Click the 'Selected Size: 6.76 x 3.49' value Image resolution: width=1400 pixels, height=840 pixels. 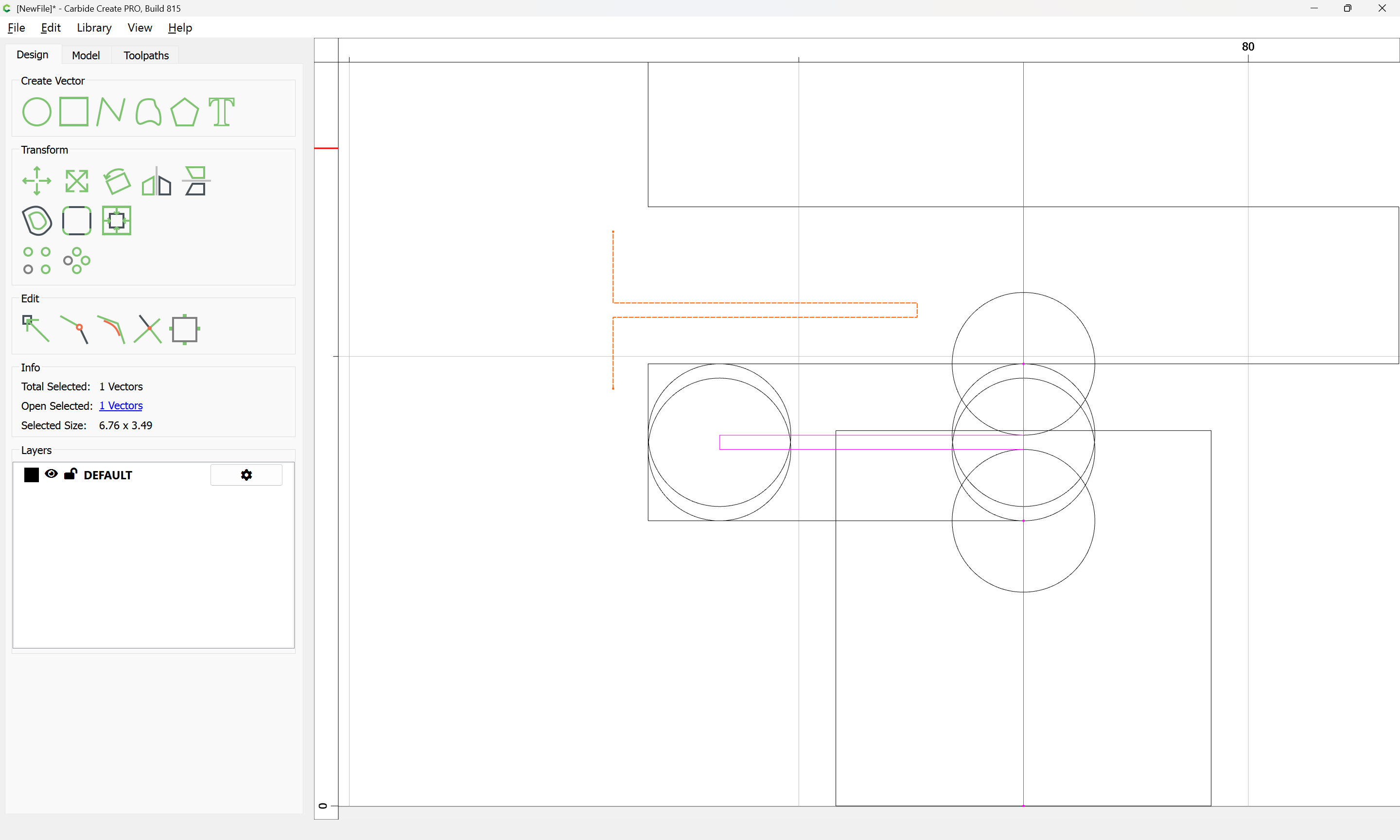(x=125, y=425)
